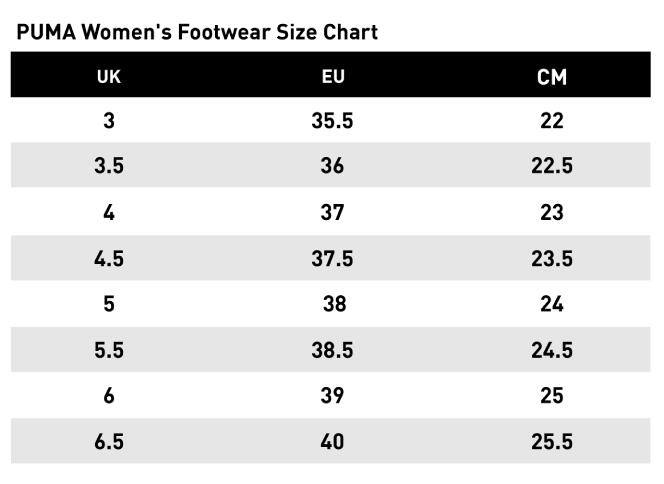Select the CM column header
664x484 pixels.
point(552,76)
